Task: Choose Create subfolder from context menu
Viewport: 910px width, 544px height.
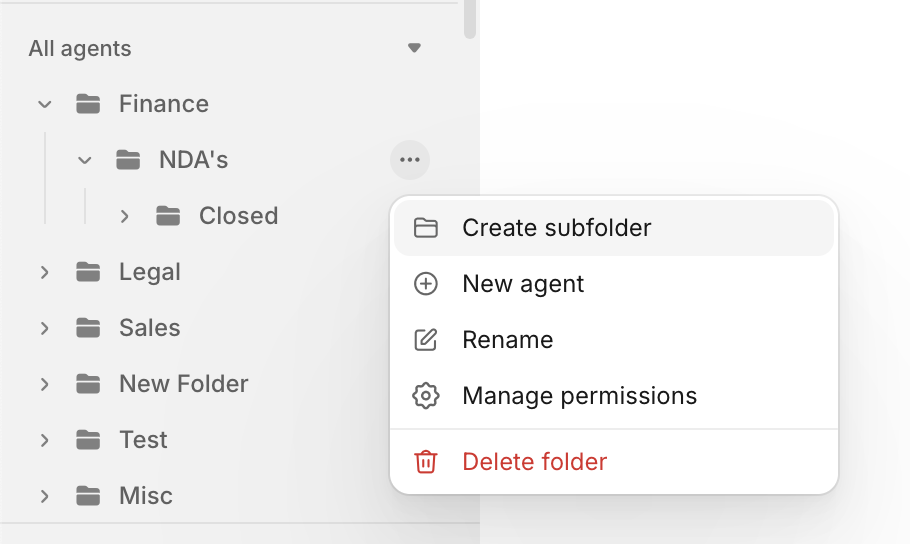Action: [x=614, y=228]
